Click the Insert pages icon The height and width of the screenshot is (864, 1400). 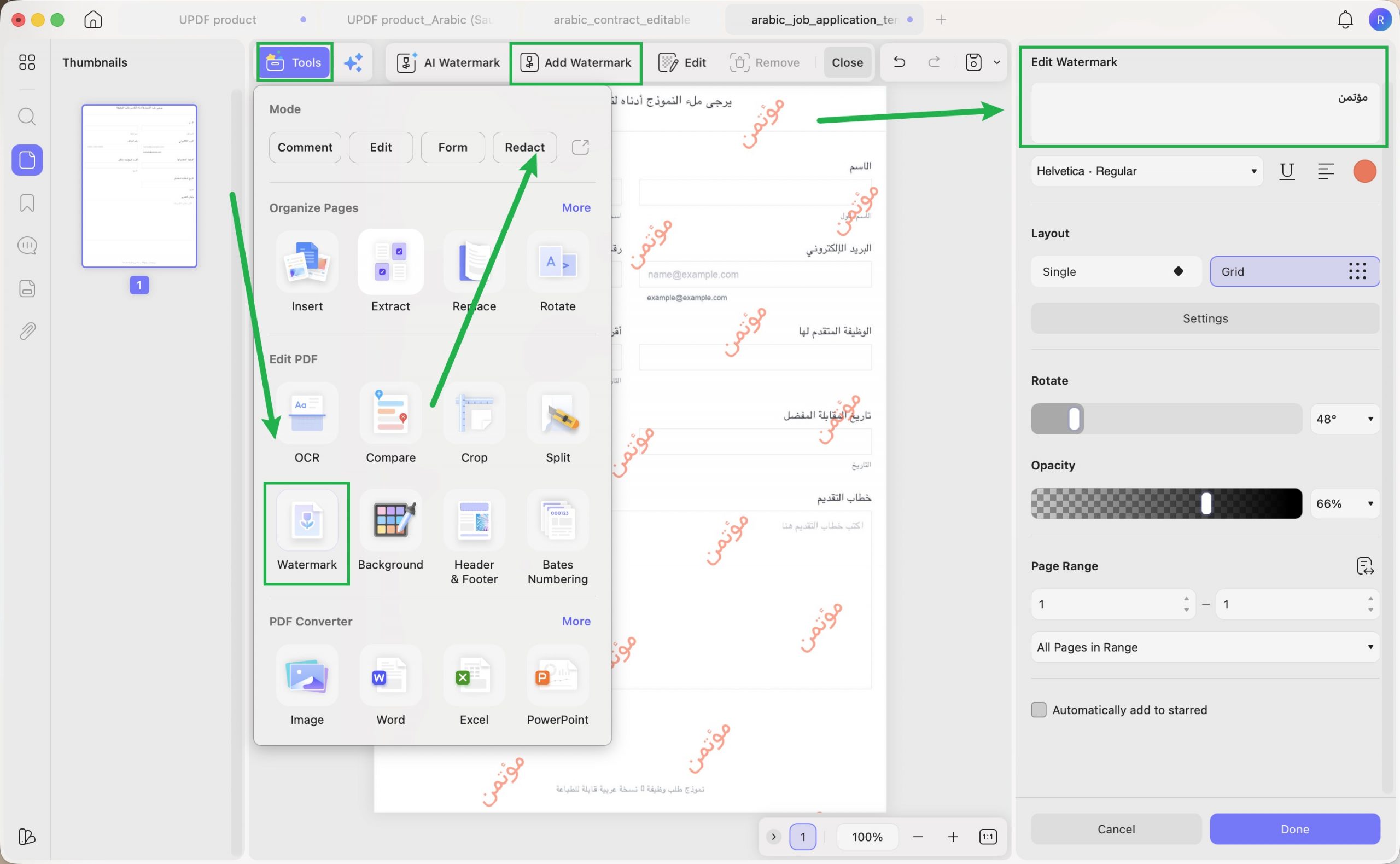coord(307,261)
